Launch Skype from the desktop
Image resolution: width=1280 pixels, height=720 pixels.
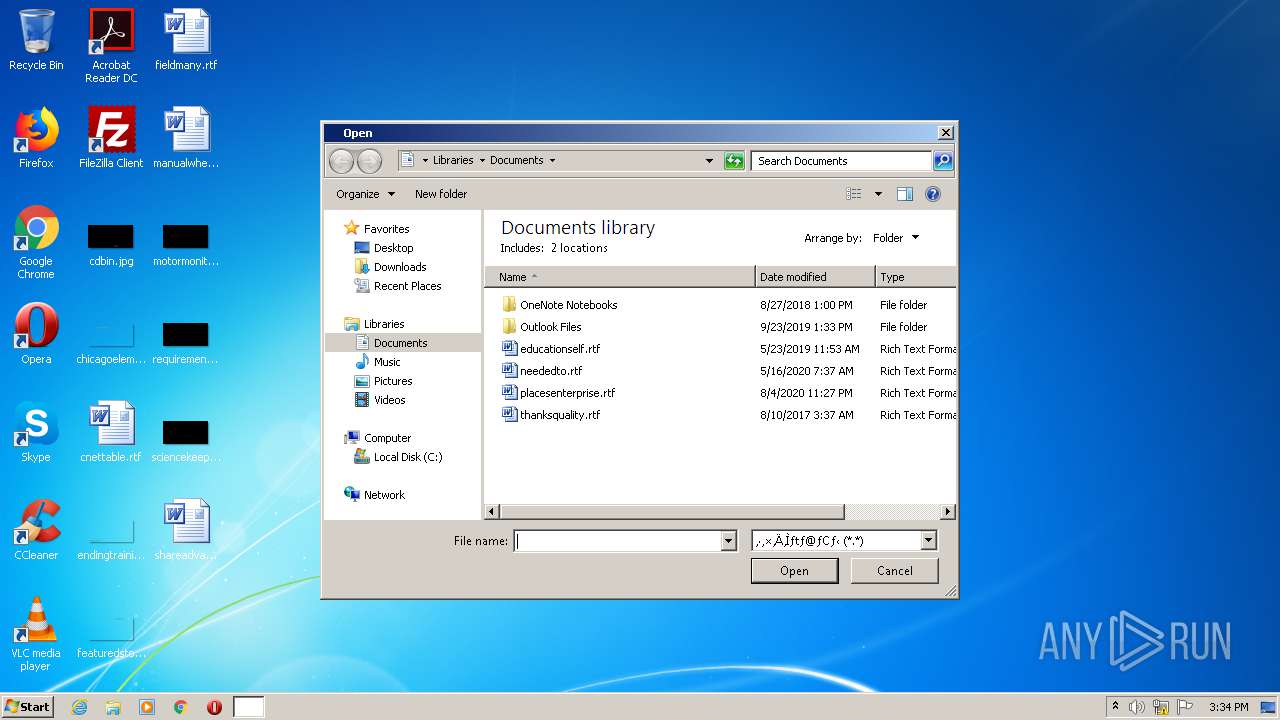pos(36,432)
